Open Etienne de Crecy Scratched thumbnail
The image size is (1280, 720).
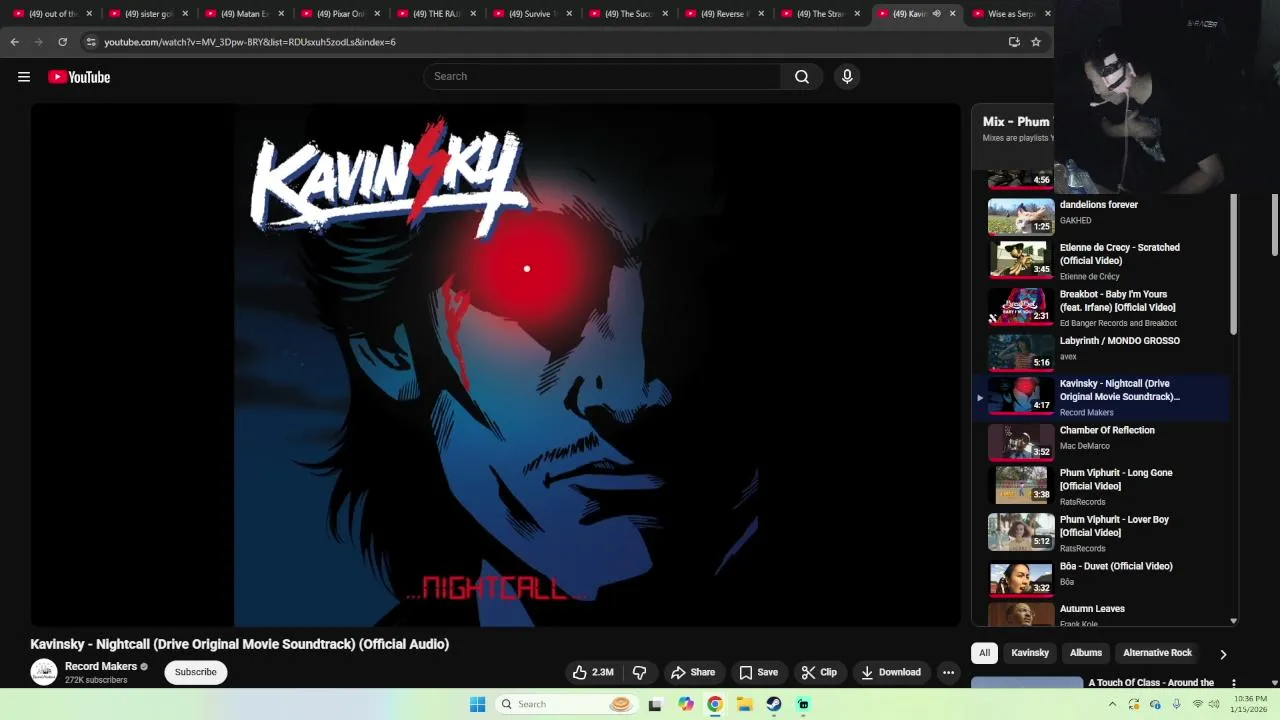1021,259
